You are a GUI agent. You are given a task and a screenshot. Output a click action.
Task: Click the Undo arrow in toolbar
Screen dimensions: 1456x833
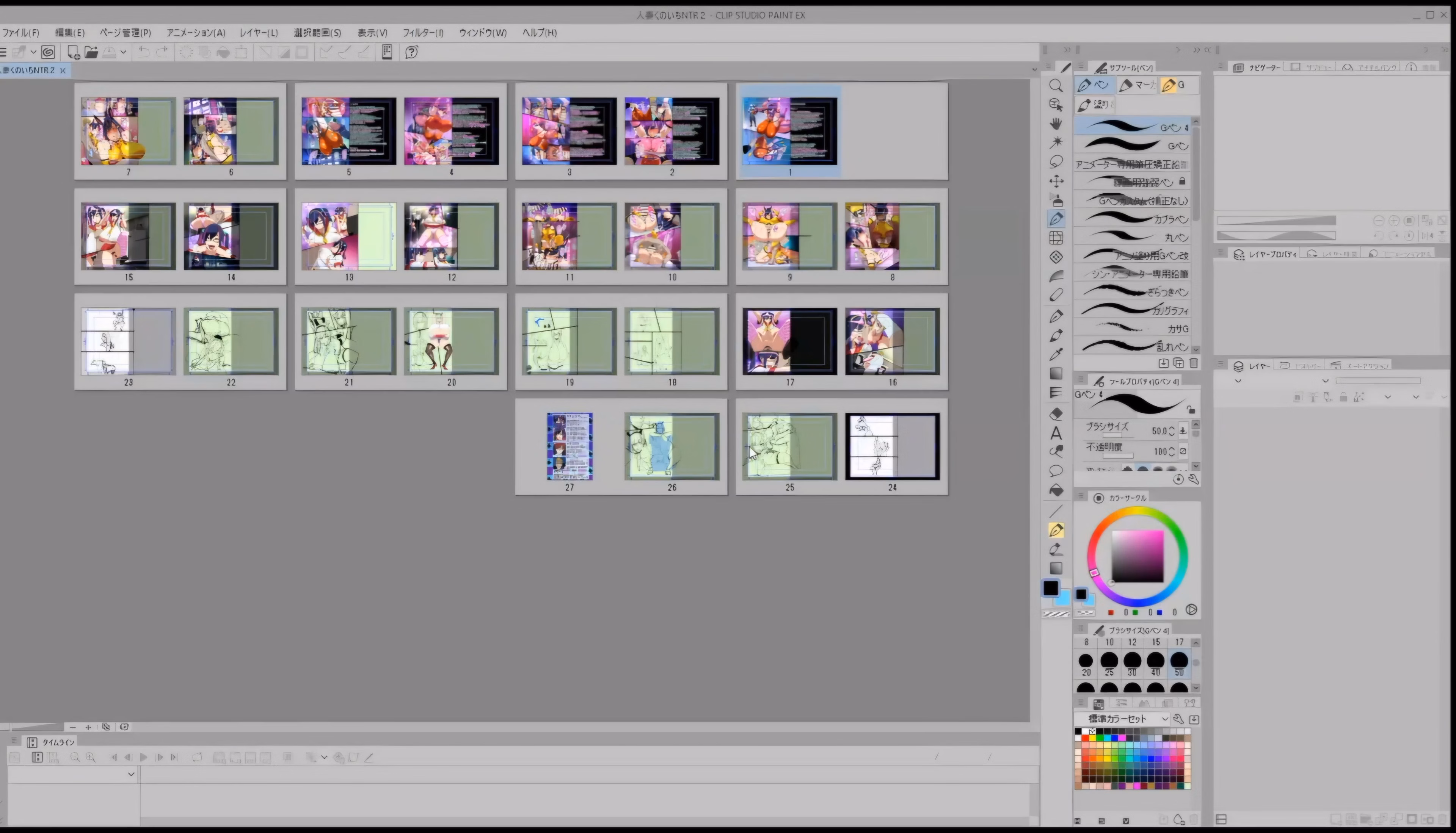pos(144,53)
